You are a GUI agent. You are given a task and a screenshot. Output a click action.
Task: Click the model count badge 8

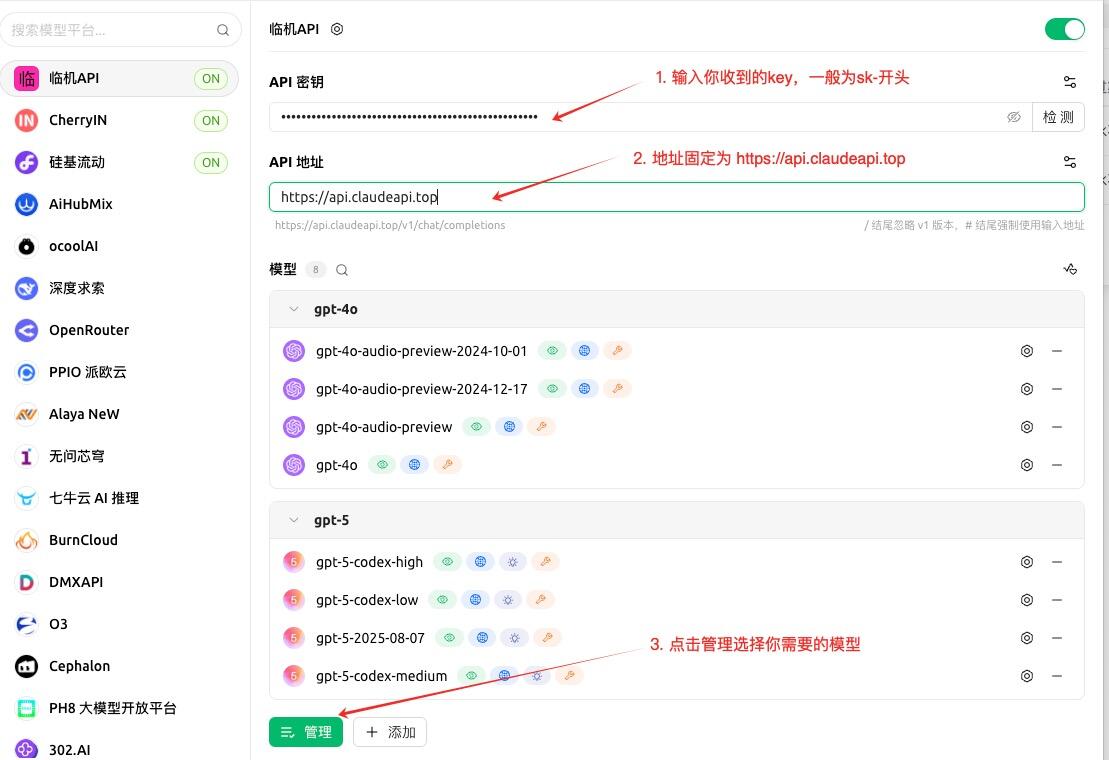pos(315,269)
